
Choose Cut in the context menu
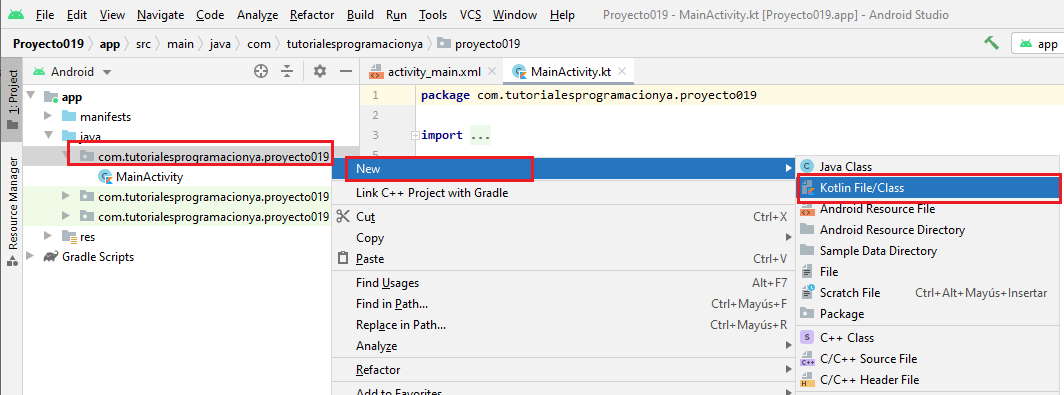(x=563, y=217)
